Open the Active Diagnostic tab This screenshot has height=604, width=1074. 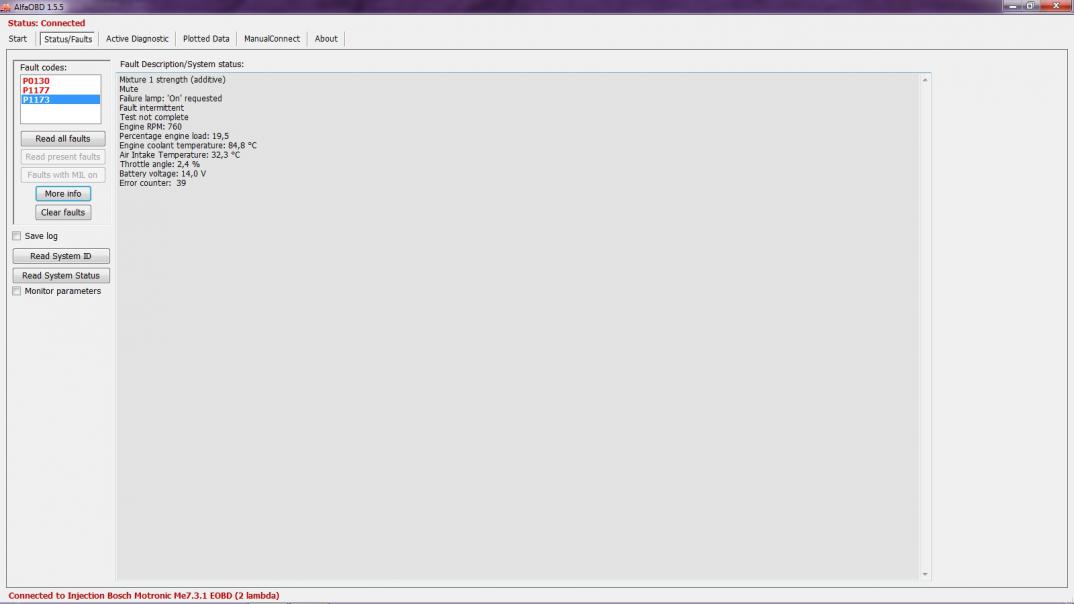pyautogui.click(x=137, y=39)
